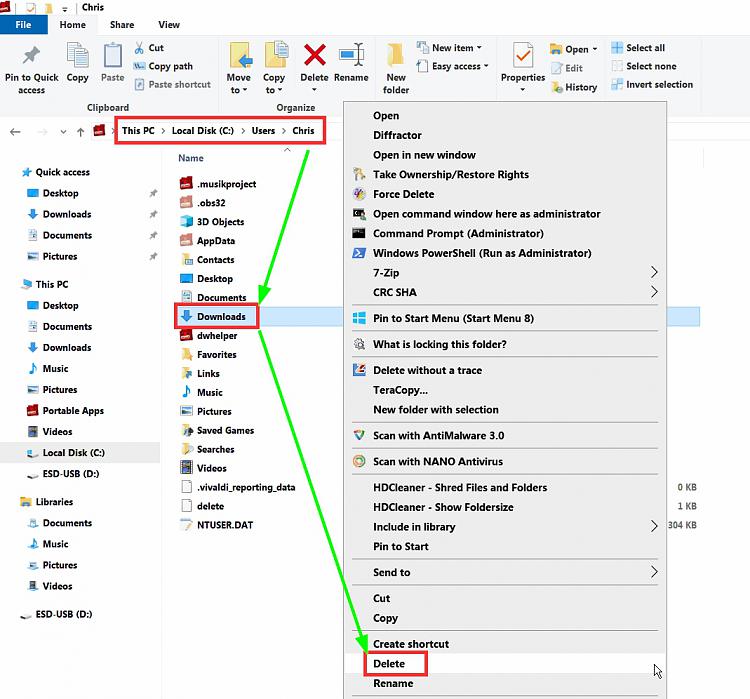Click Local Disk (C:) in breadcrumb
The image size is (750, 699).
tap(203, 131)
